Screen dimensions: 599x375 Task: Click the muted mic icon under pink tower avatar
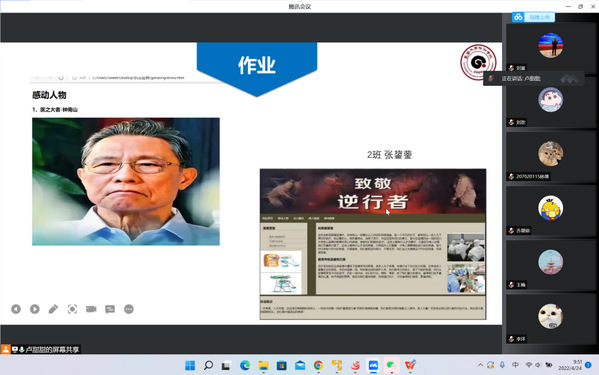(x=511, y=285)
